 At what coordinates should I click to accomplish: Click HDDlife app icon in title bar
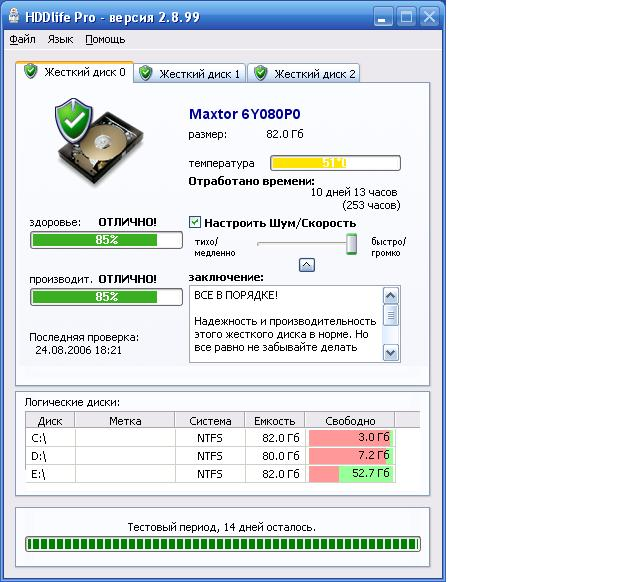coord(14,16)
